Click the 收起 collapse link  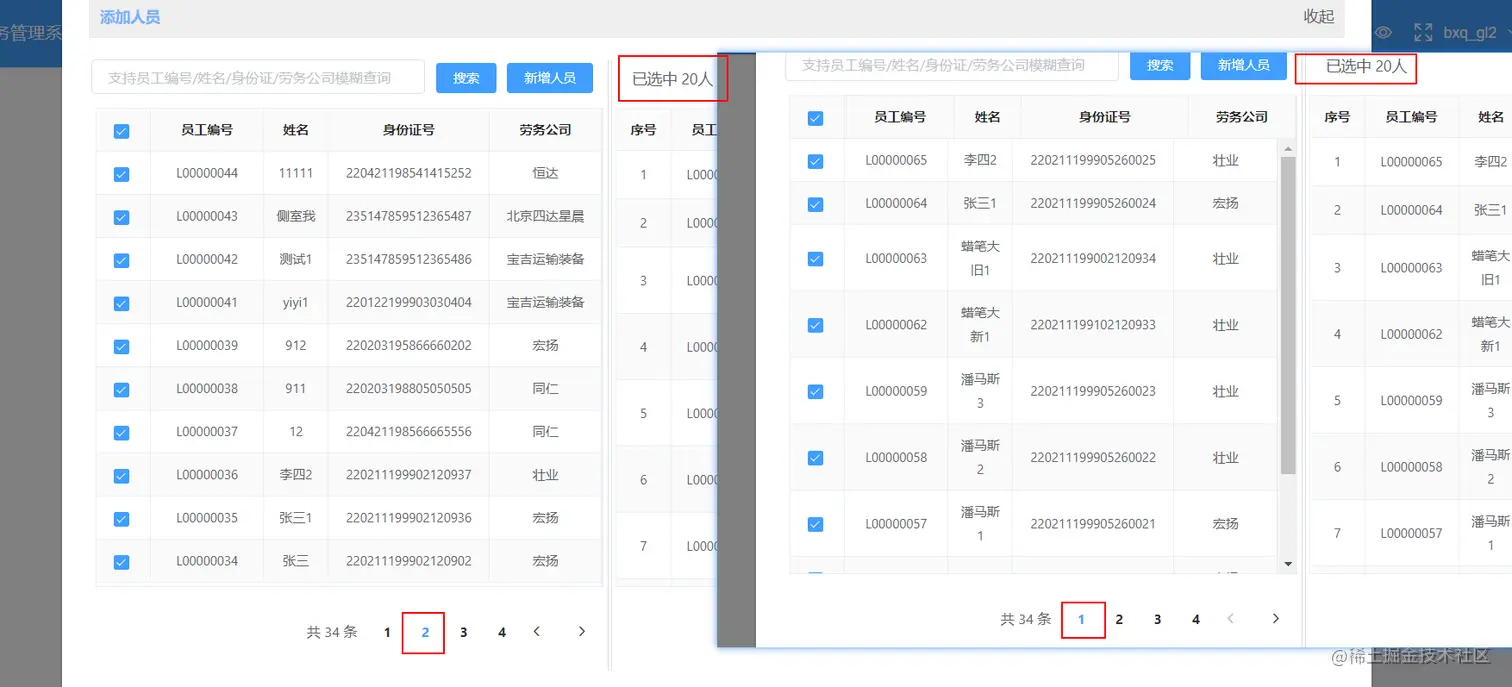point(1318,16)
